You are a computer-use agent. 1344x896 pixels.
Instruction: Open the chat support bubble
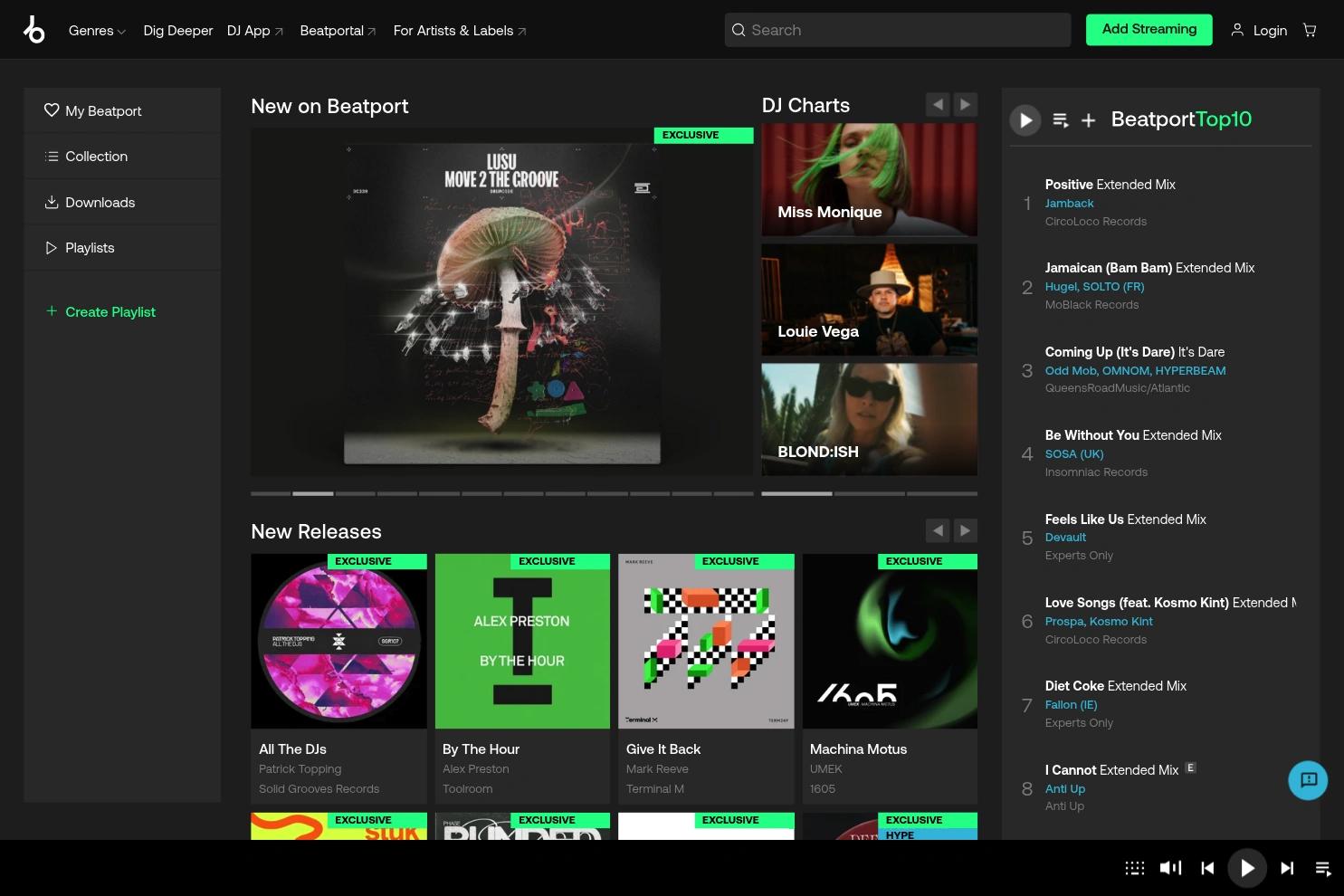pyautogui.click(x=1308, y=780)
